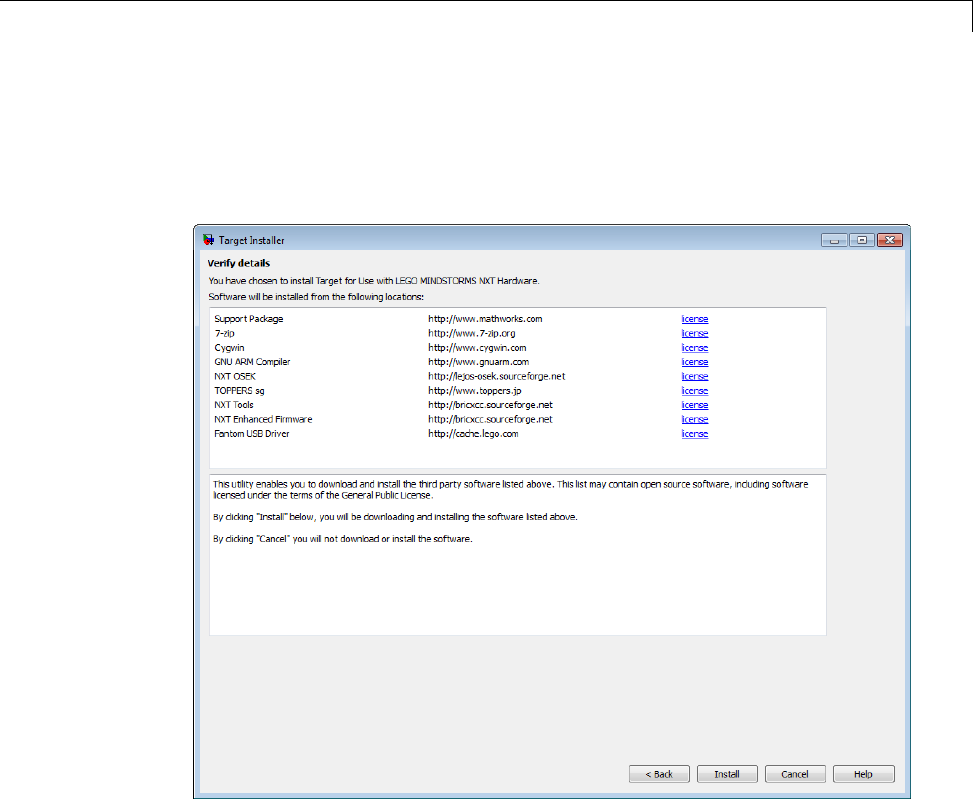Screen dimensions: 973x799
Task: Click the 'By clicking "Install" below' sentence
Action: pos(395,517)
